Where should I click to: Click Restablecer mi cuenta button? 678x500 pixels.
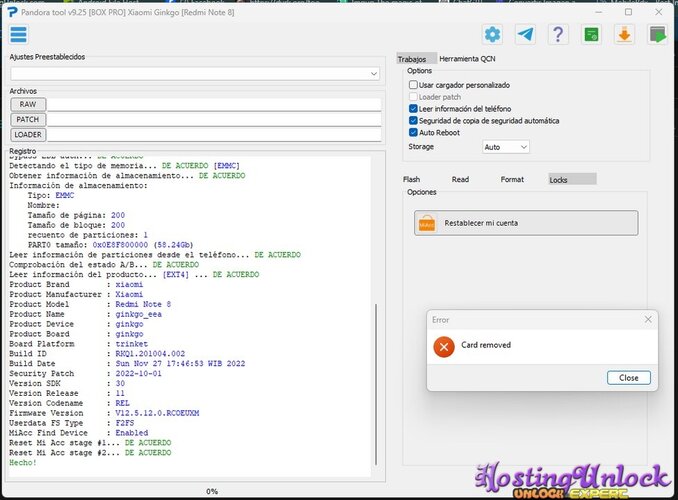tap(526, 223)
